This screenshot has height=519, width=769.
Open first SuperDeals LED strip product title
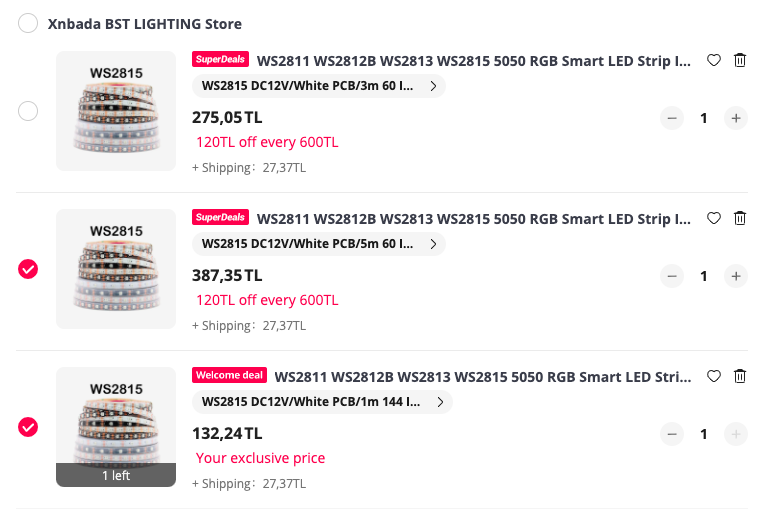point(474,61)
